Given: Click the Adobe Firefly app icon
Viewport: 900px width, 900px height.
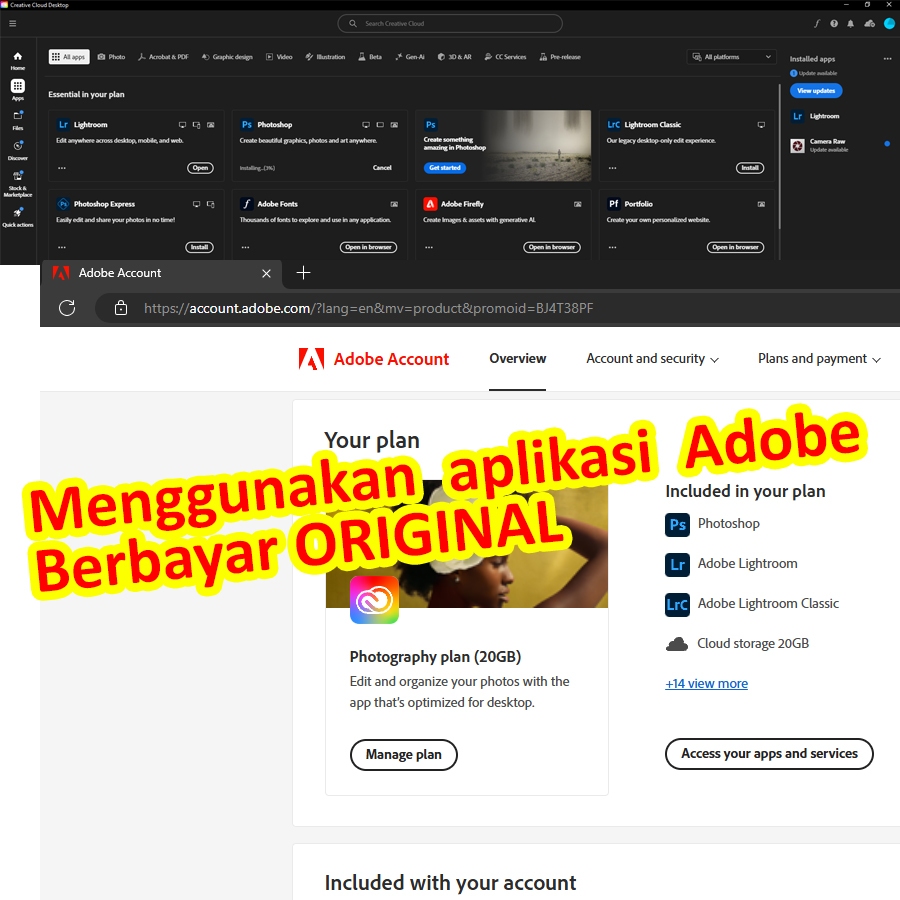Looking at the screenshot, I should (430, 204).
